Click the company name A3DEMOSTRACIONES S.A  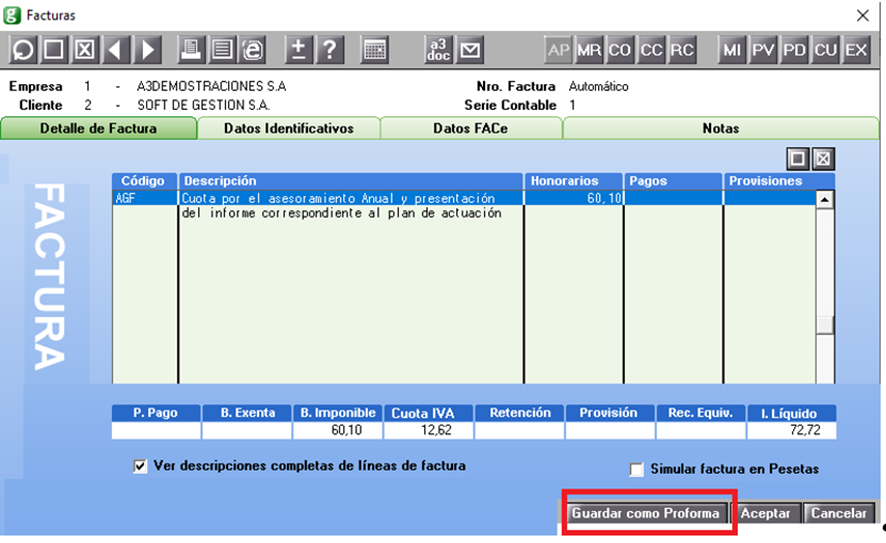click(211, 86)
